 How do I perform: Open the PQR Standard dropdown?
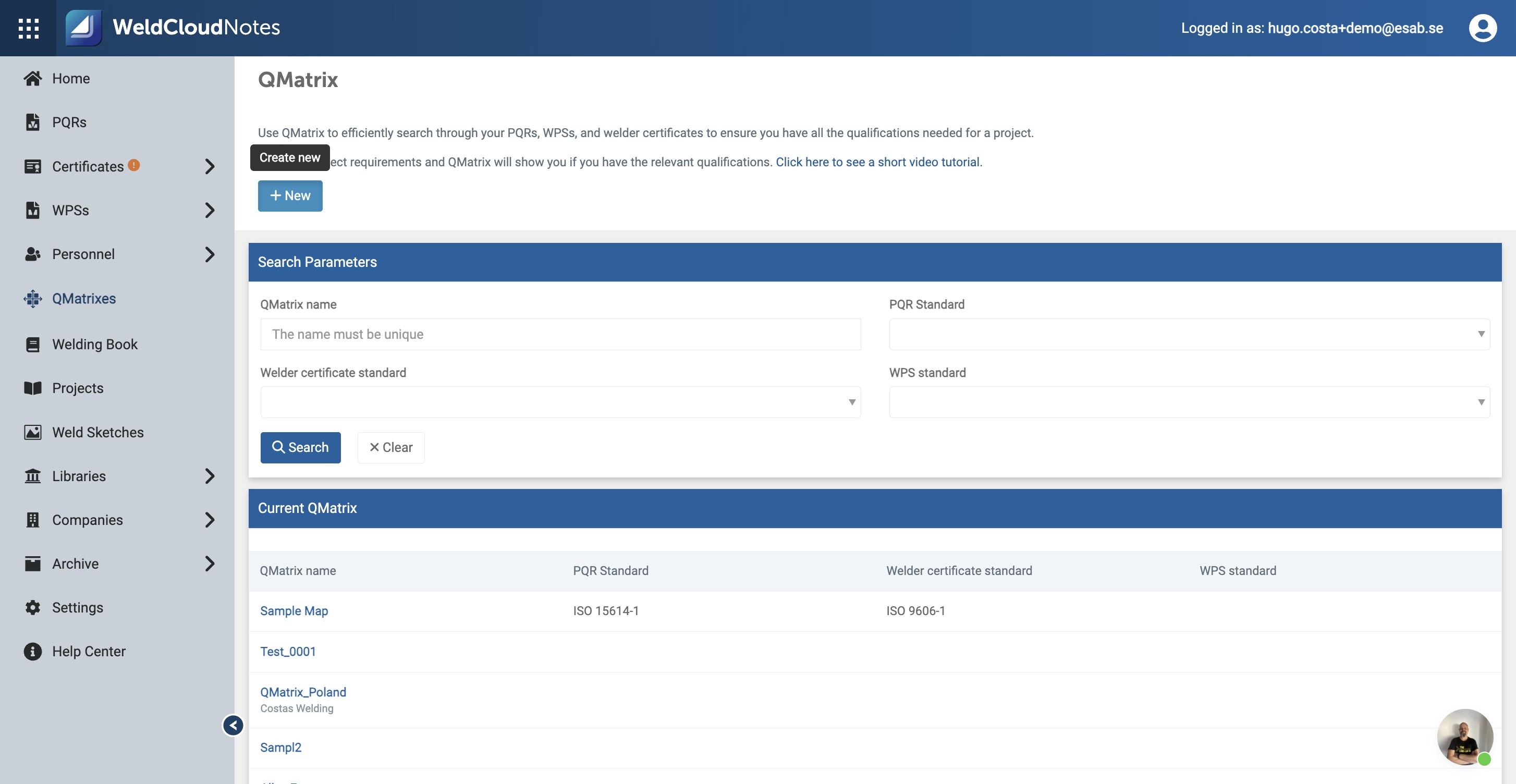click(x=1189, y=334)
